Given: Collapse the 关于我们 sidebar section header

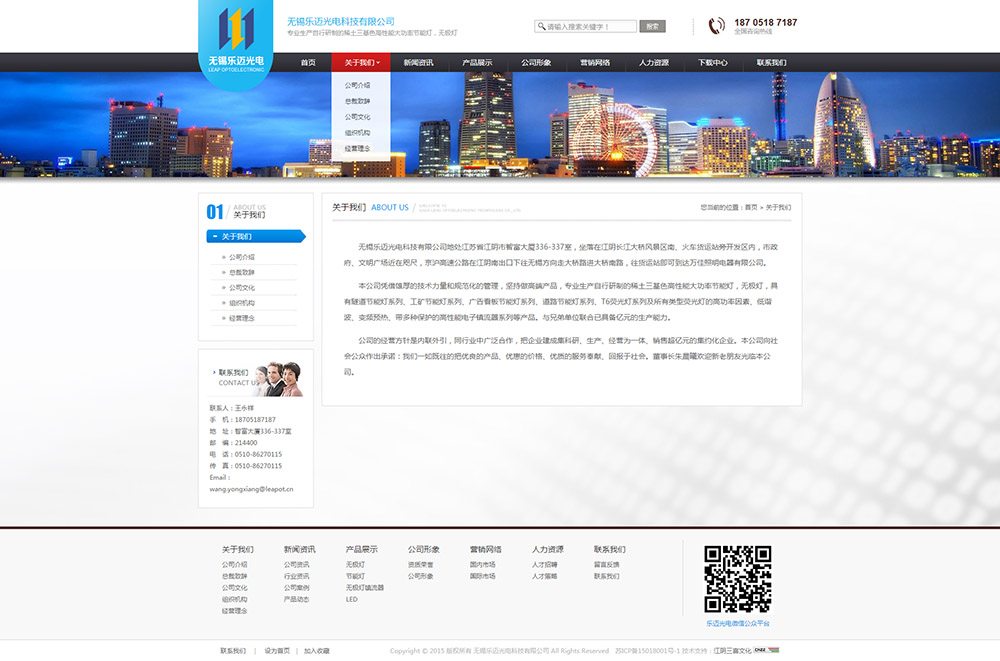Looking at the screenshot, I should tap(256, 237).
